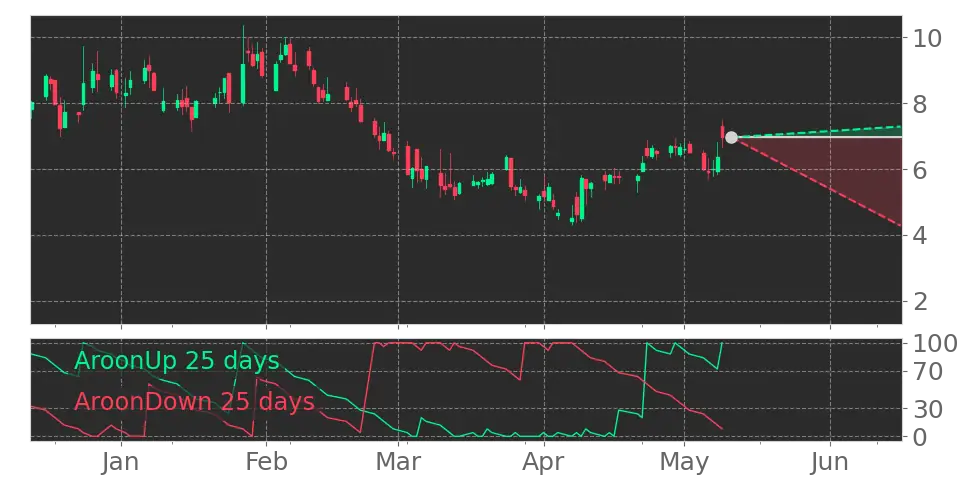Click the Jan label on the date axis

tap(121, 462)
